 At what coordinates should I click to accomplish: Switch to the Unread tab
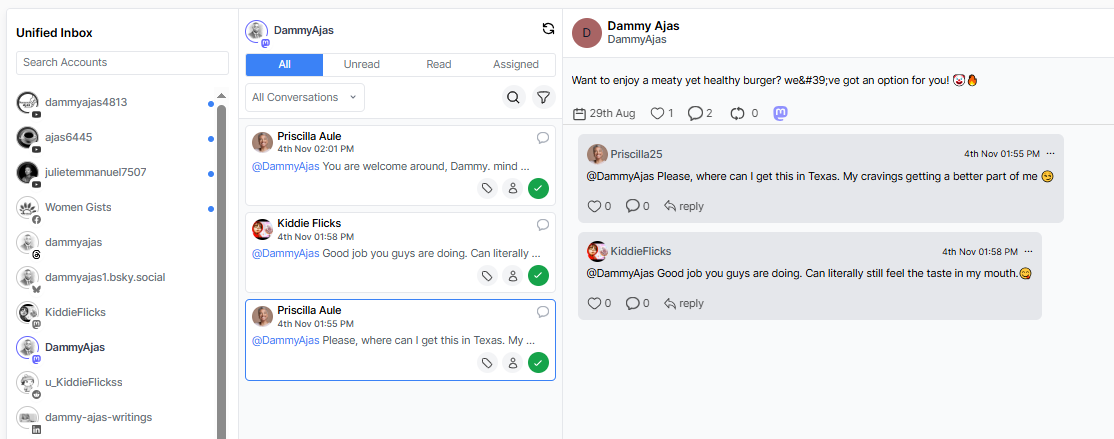click(x=361, y=64)
